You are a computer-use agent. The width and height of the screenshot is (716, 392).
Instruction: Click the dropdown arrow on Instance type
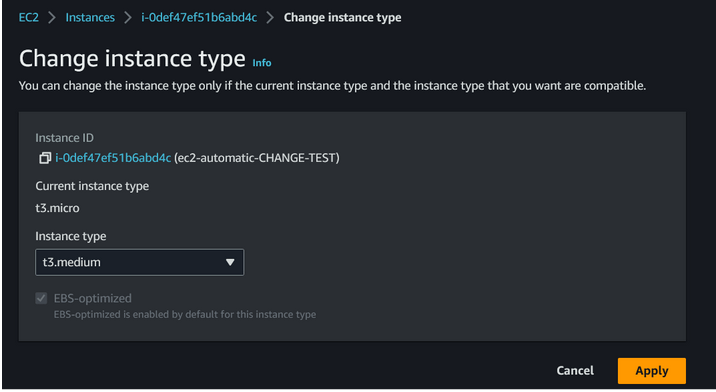pos(230,262)
